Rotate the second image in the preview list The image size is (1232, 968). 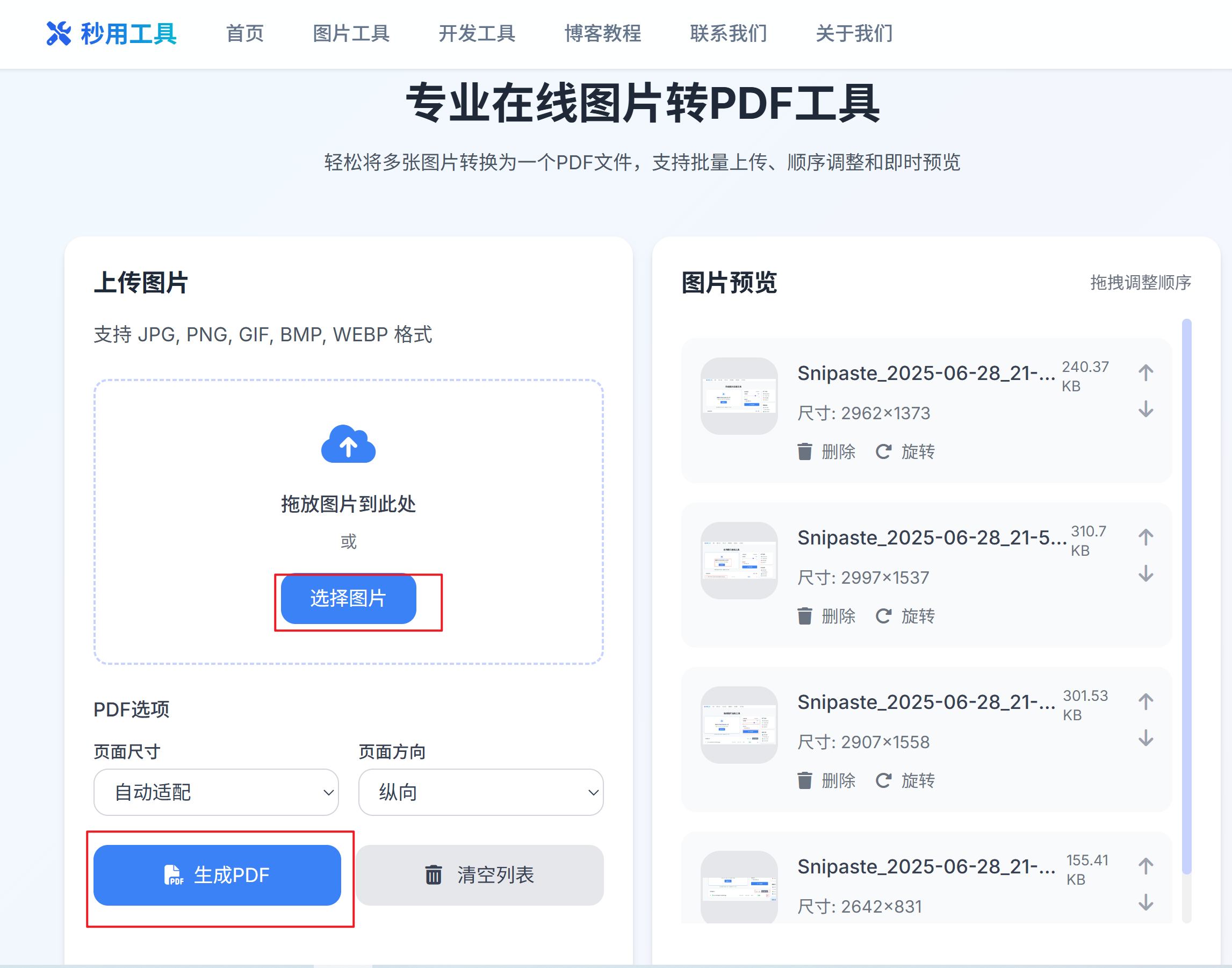click(884, 616)
